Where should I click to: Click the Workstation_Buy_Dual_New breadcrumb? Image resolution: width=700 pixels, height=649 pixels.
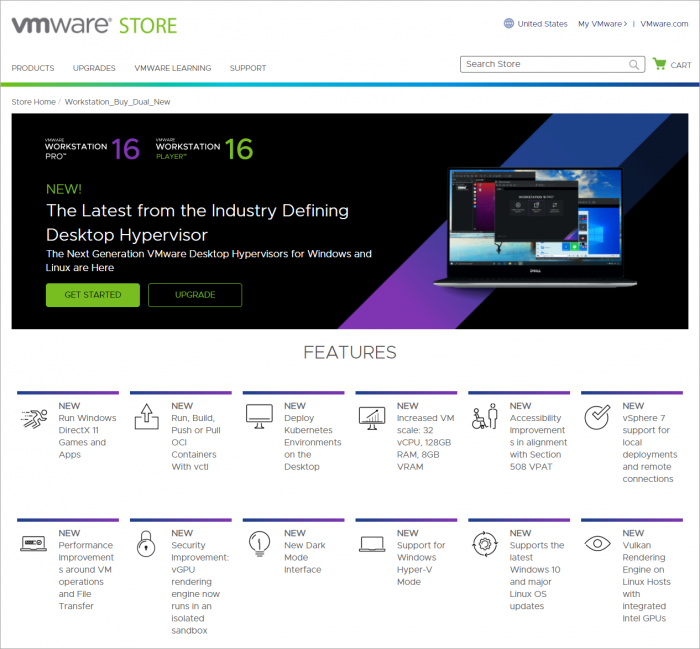[x=117, y=102]
